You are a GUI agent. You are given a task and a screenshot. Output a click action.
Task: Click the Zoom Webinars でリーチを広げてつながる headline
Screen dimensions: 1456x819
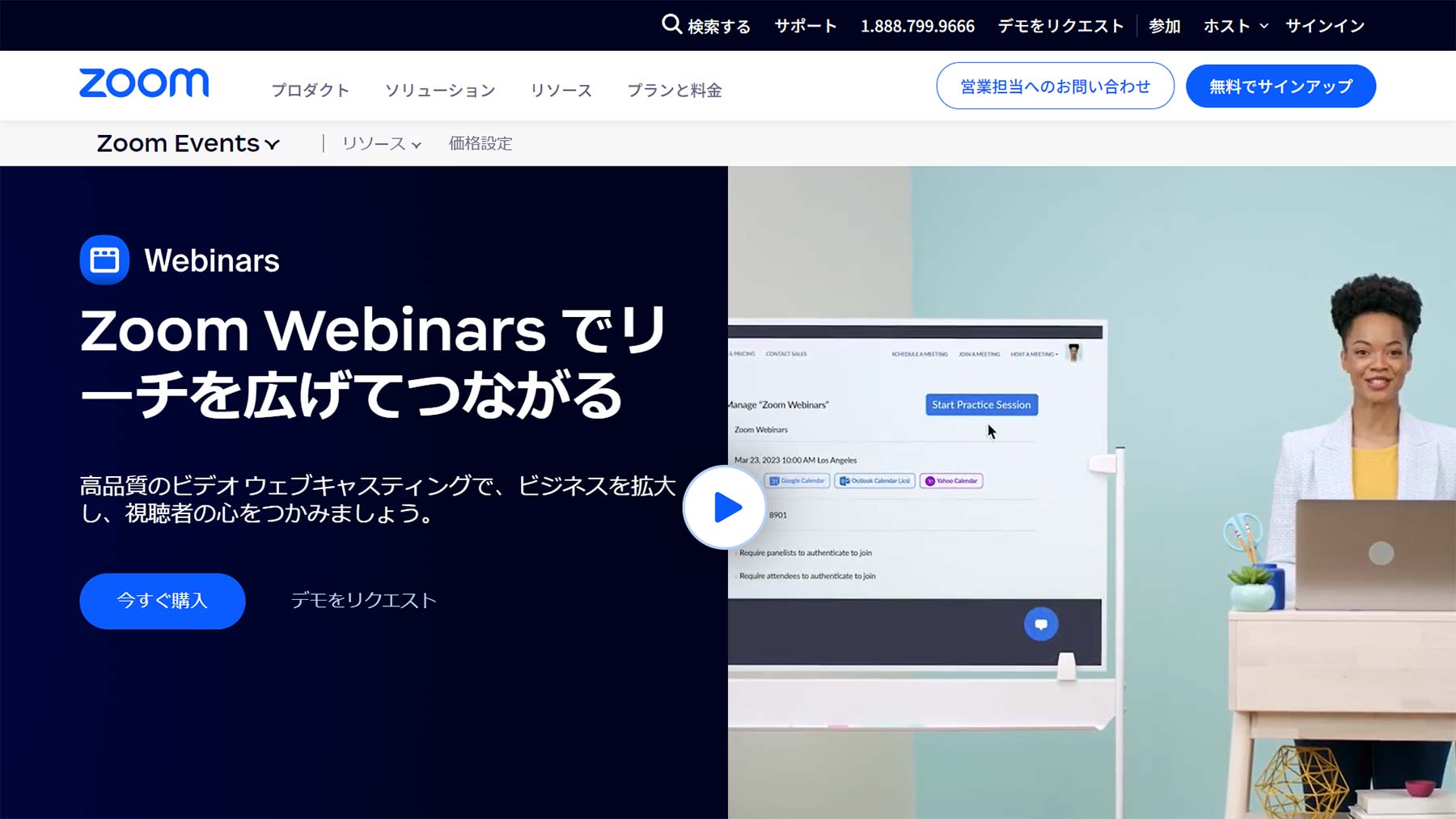pos(374,362)
